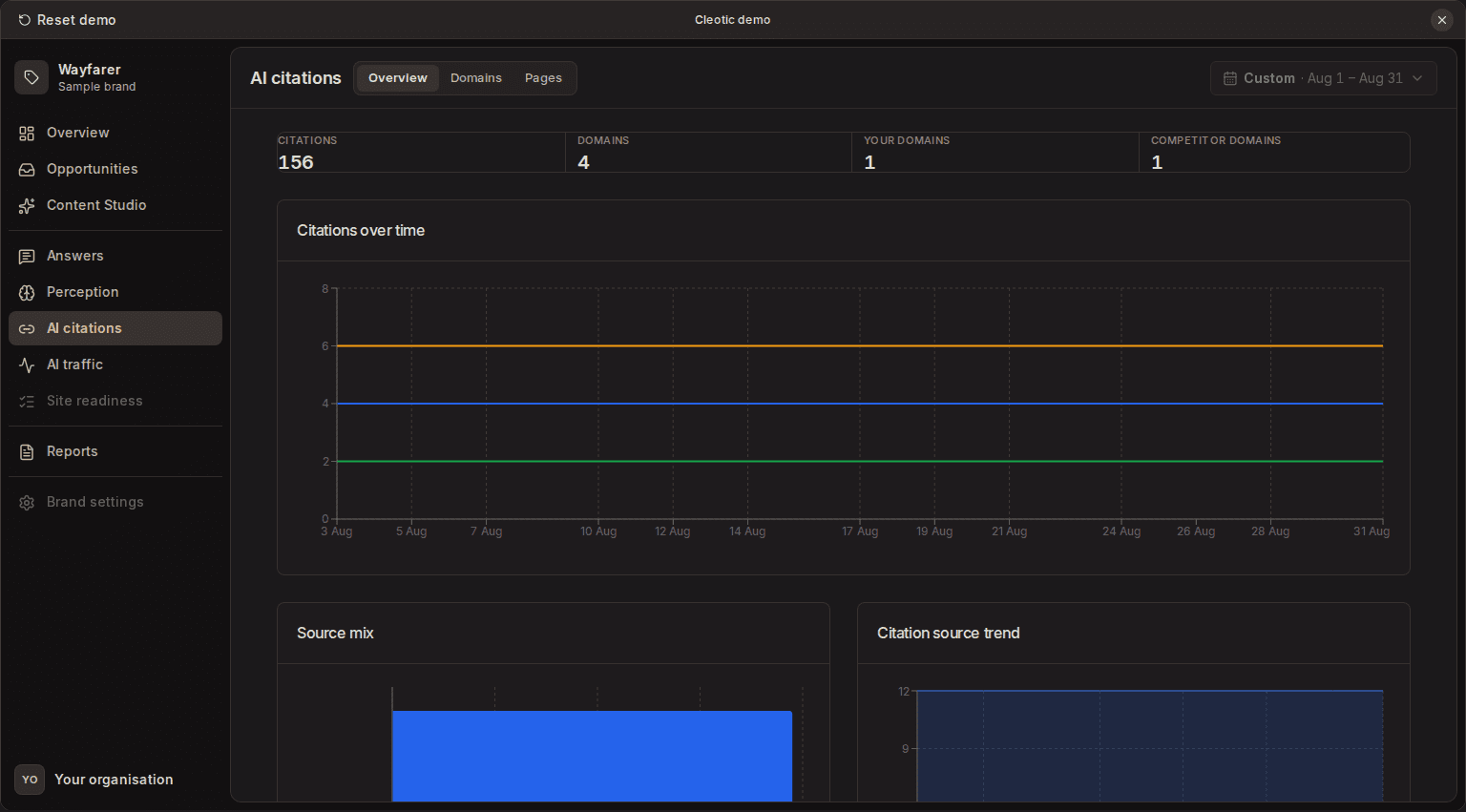Click the blue bar in Source mix
This screenshot has height=812, width=1466.
tap(592, 756)
